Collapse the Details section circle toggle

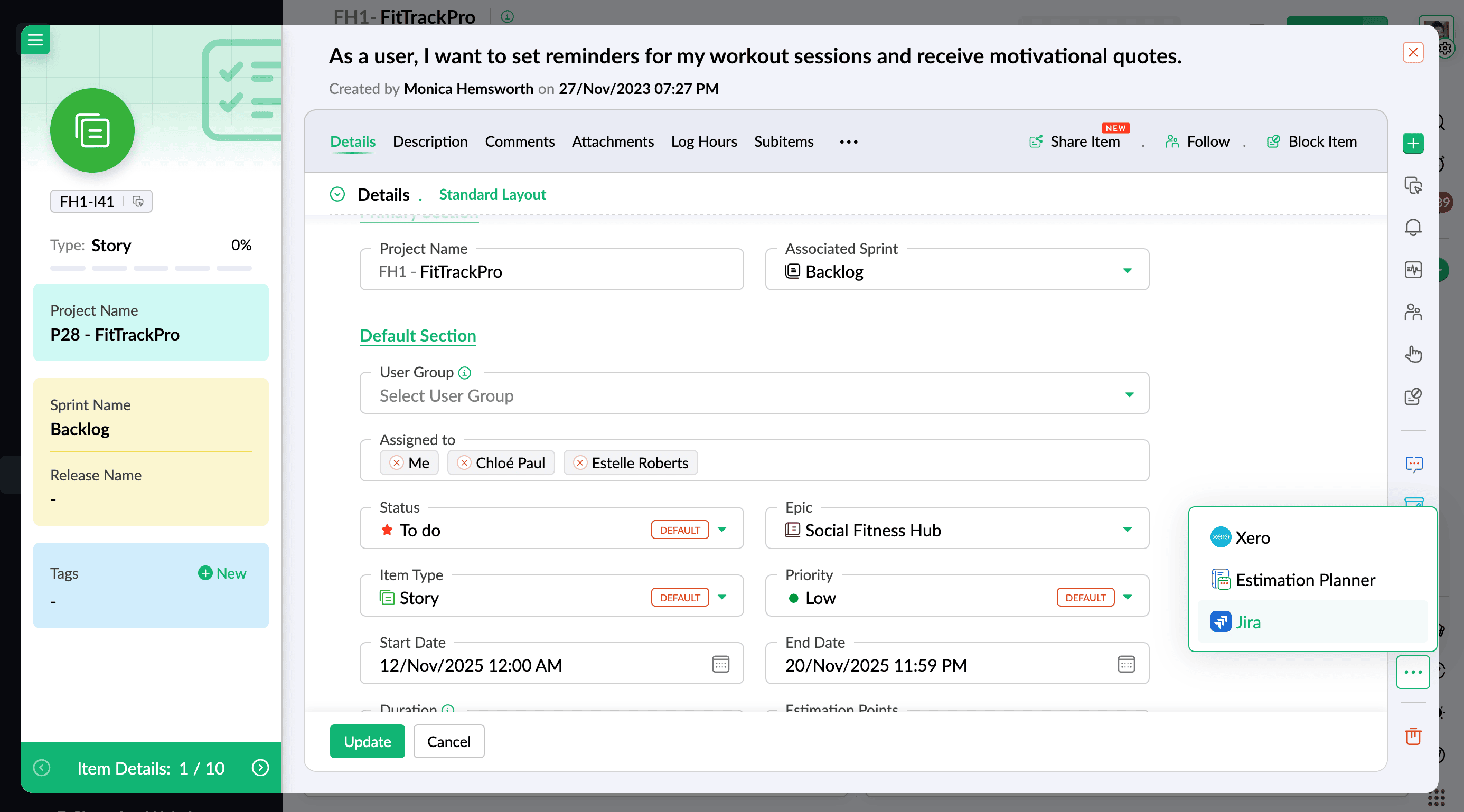click(337, 194)
